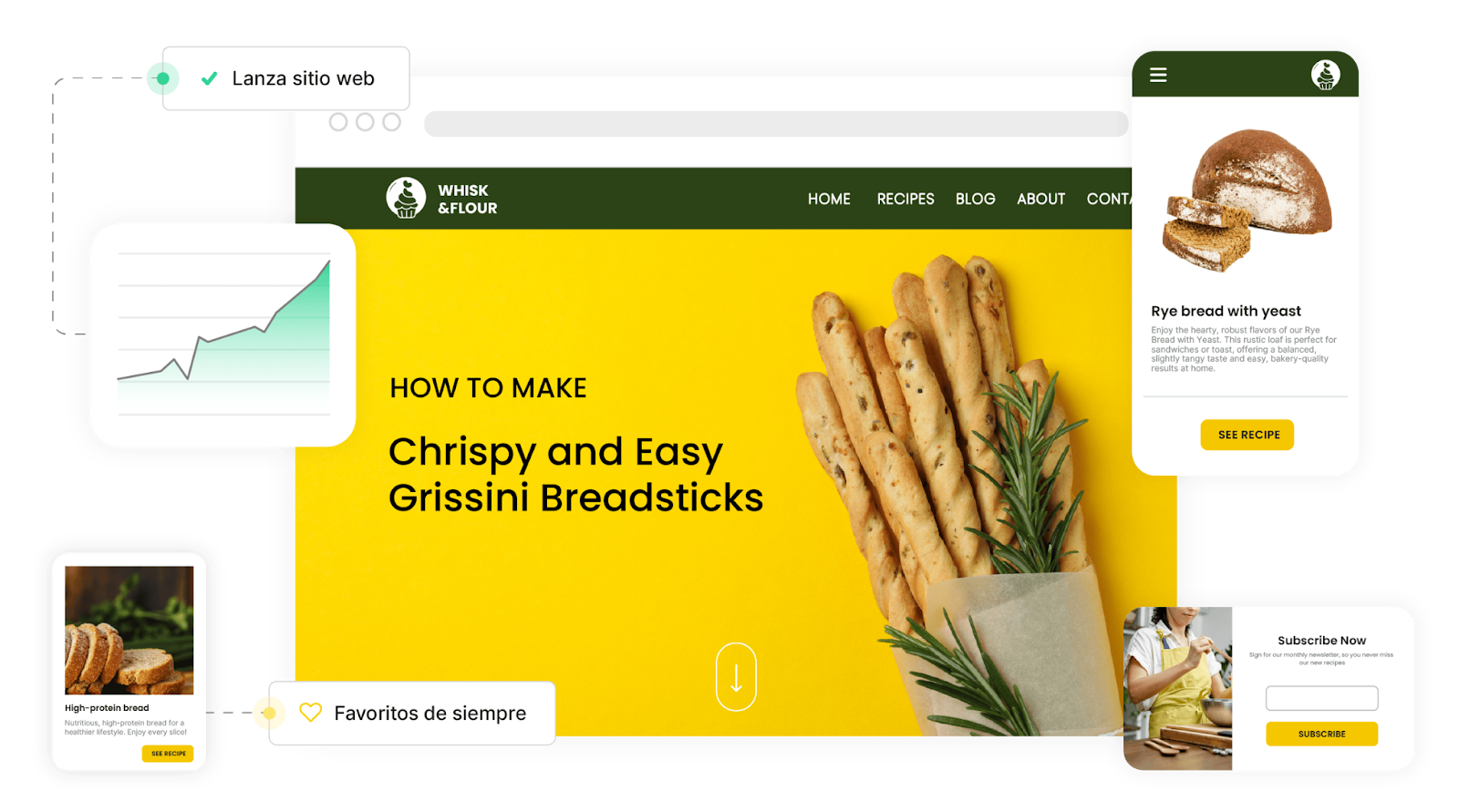Click the first browser window circle

click(x=338, y=122)
